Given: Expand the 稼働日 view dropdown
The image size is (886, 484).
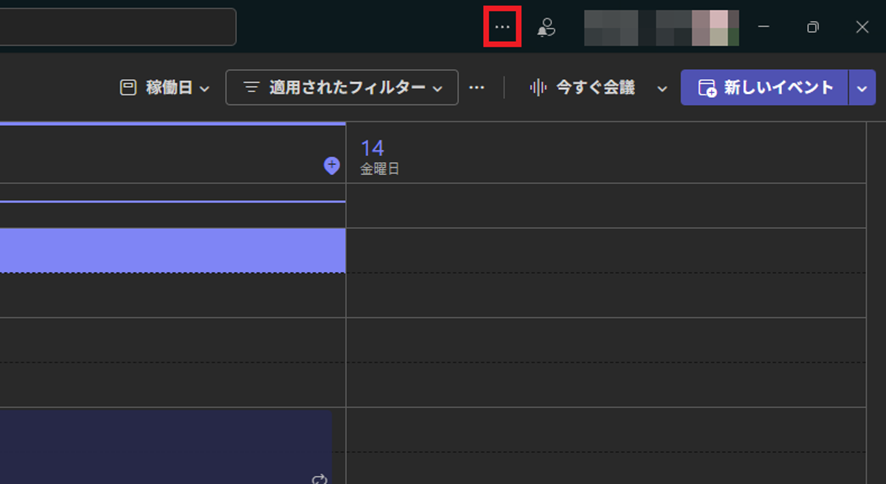Looking at the screenshot, I should coord(164,88).
